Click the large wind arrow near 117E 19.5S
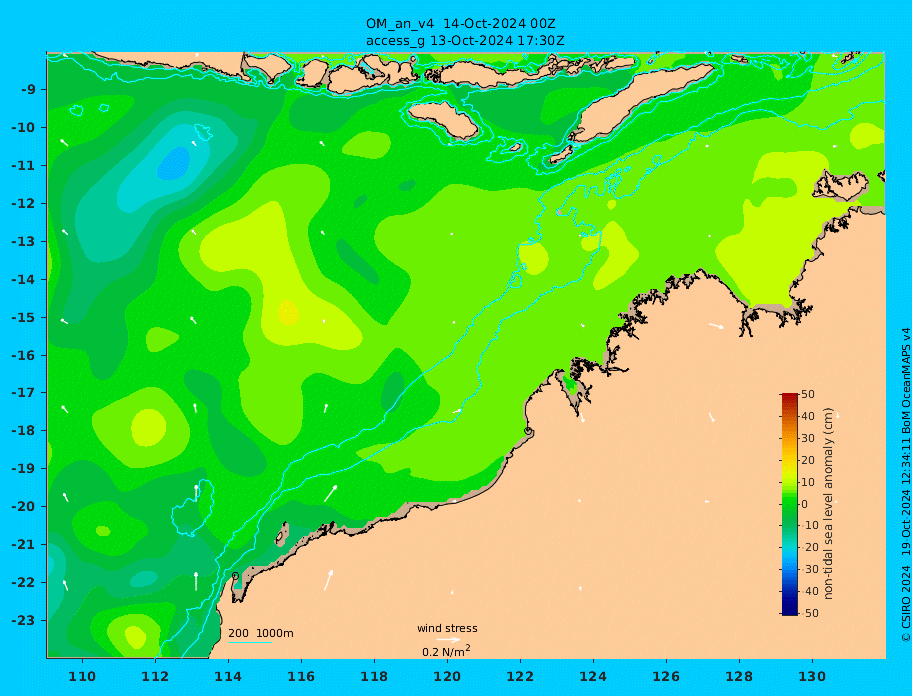This screenshot has width=912, height=696. (x=330, y=493)
